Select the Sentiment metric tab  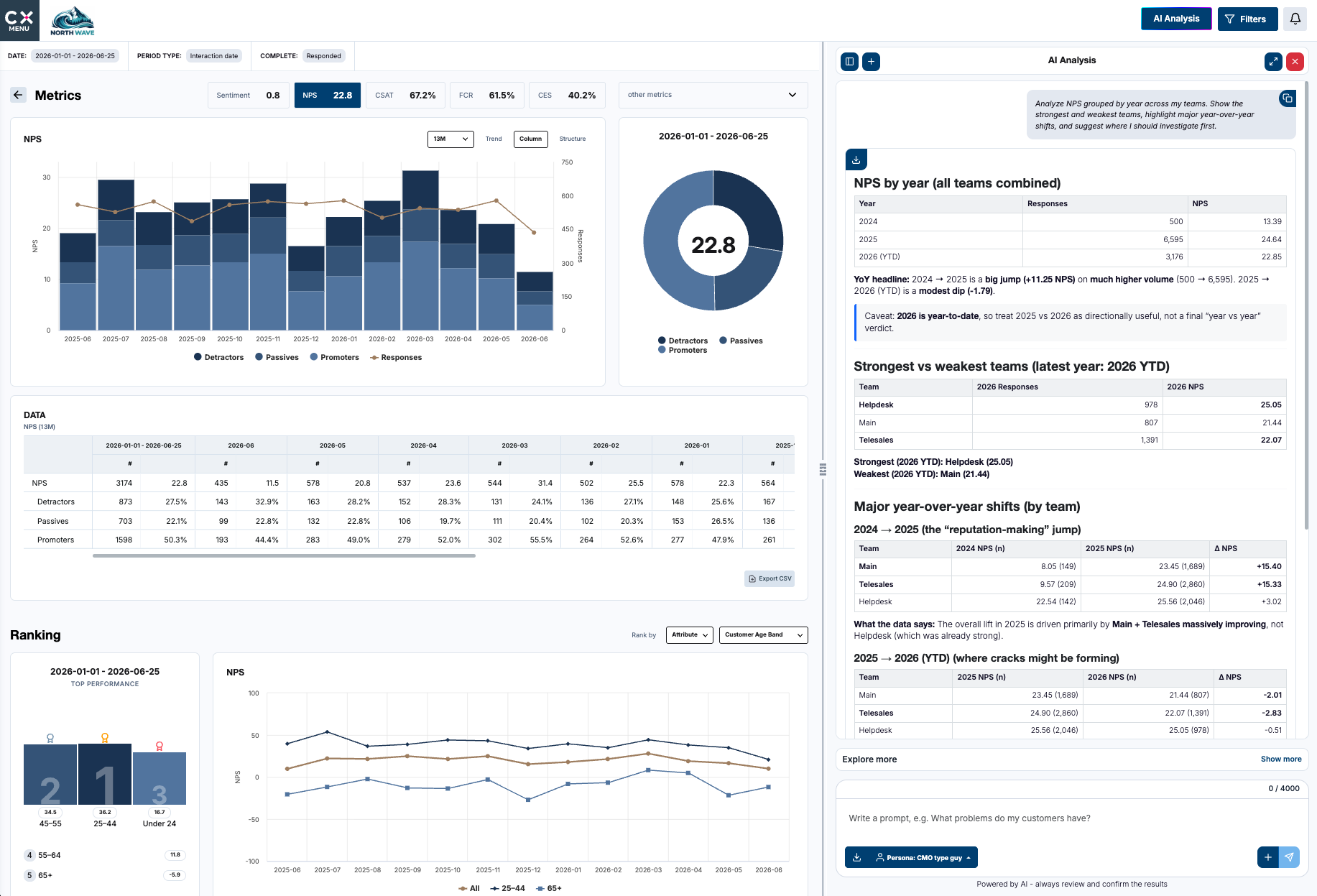coord(248,95)
